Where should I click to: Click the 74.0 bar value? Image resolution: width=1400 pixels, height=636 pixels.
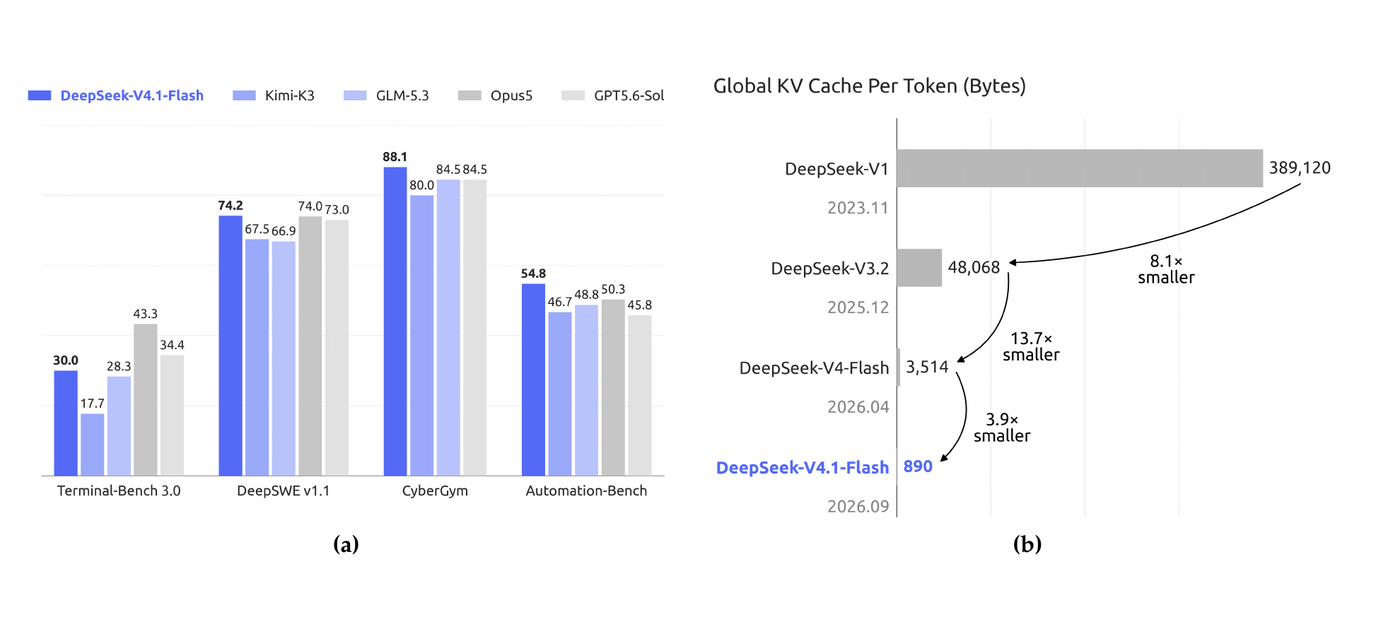click(x=311, y=207)
